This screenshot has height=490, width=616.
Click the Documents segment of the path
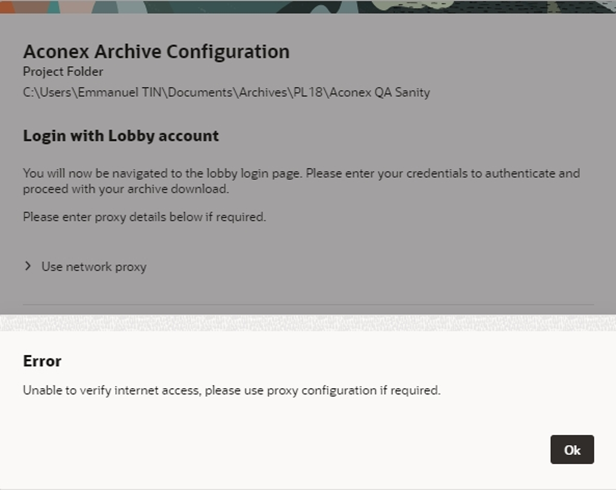tap(200, 92)
